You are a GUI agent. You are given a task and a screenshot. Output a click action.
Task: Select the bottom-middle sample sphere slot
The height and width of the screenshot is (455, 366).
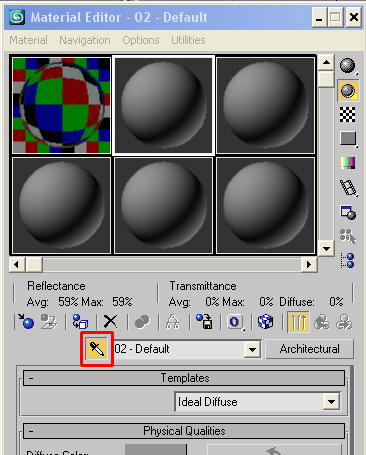tap(163, 206)
